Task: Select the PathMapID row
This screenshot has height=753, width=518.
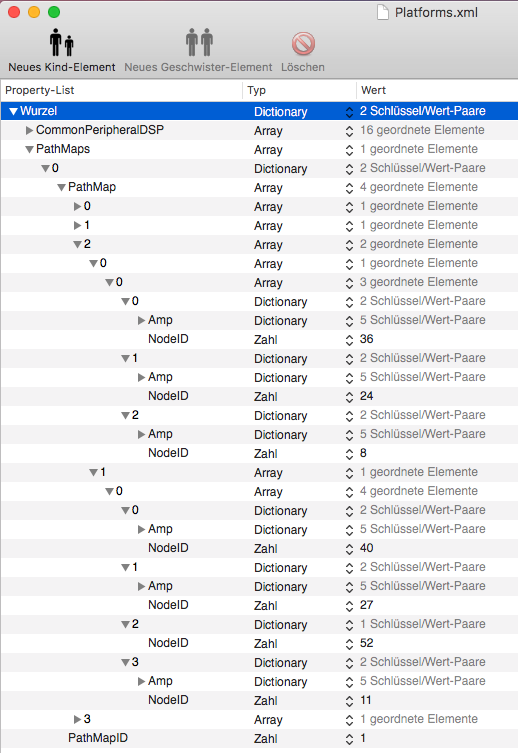Action: click(259, 738)
